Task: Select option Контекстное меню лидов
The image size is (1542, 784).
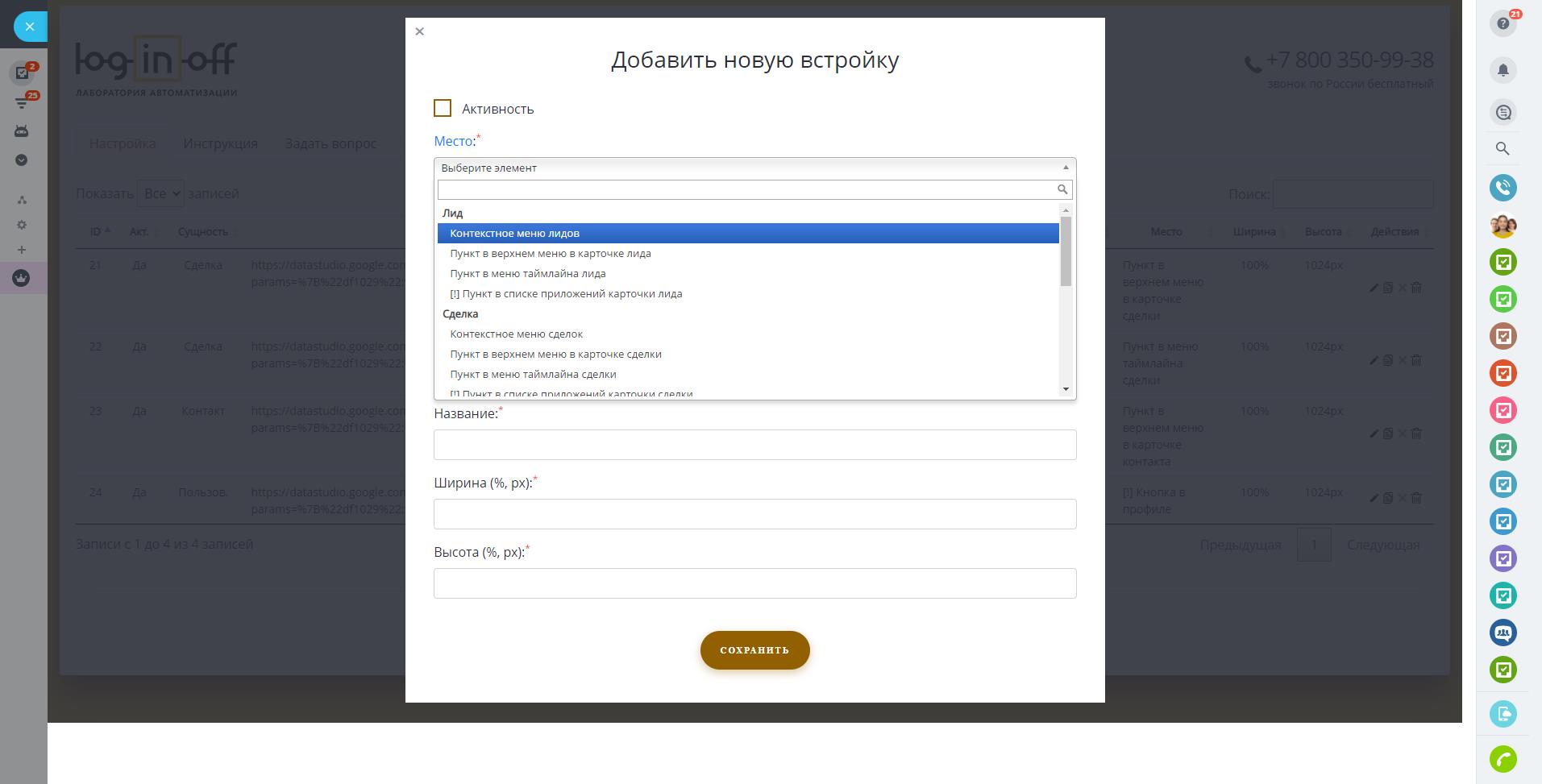Action: (748, 233)
